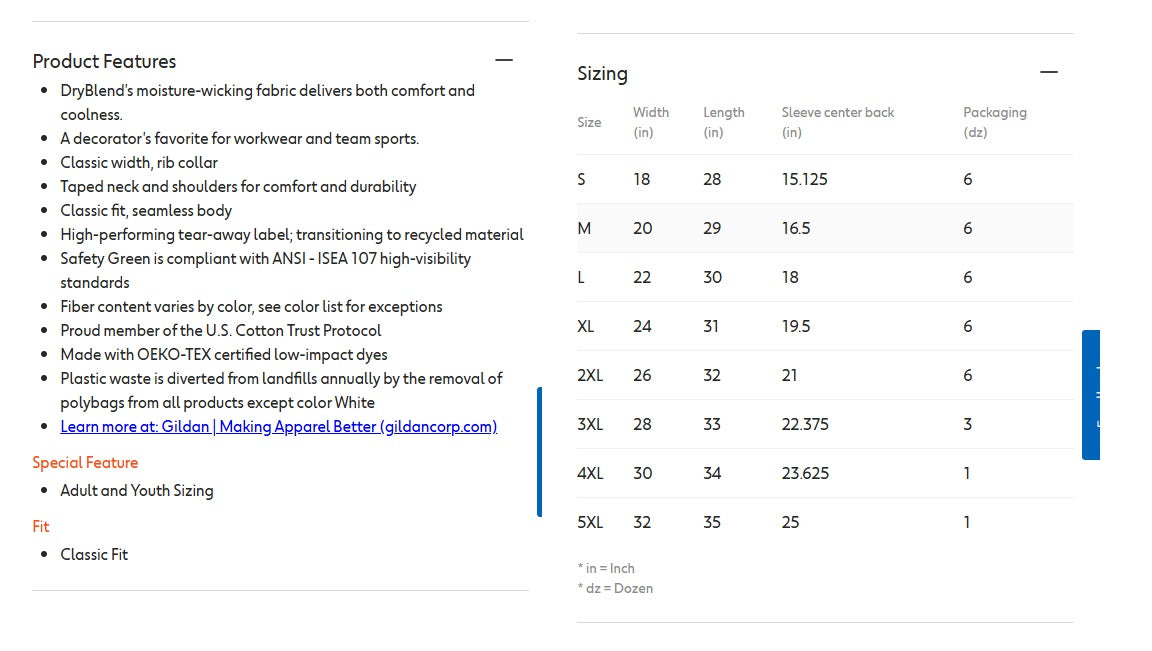The width and height of the screenshot is (1152, 651).
Task: Click the Size column header
Action: [589, 122]
